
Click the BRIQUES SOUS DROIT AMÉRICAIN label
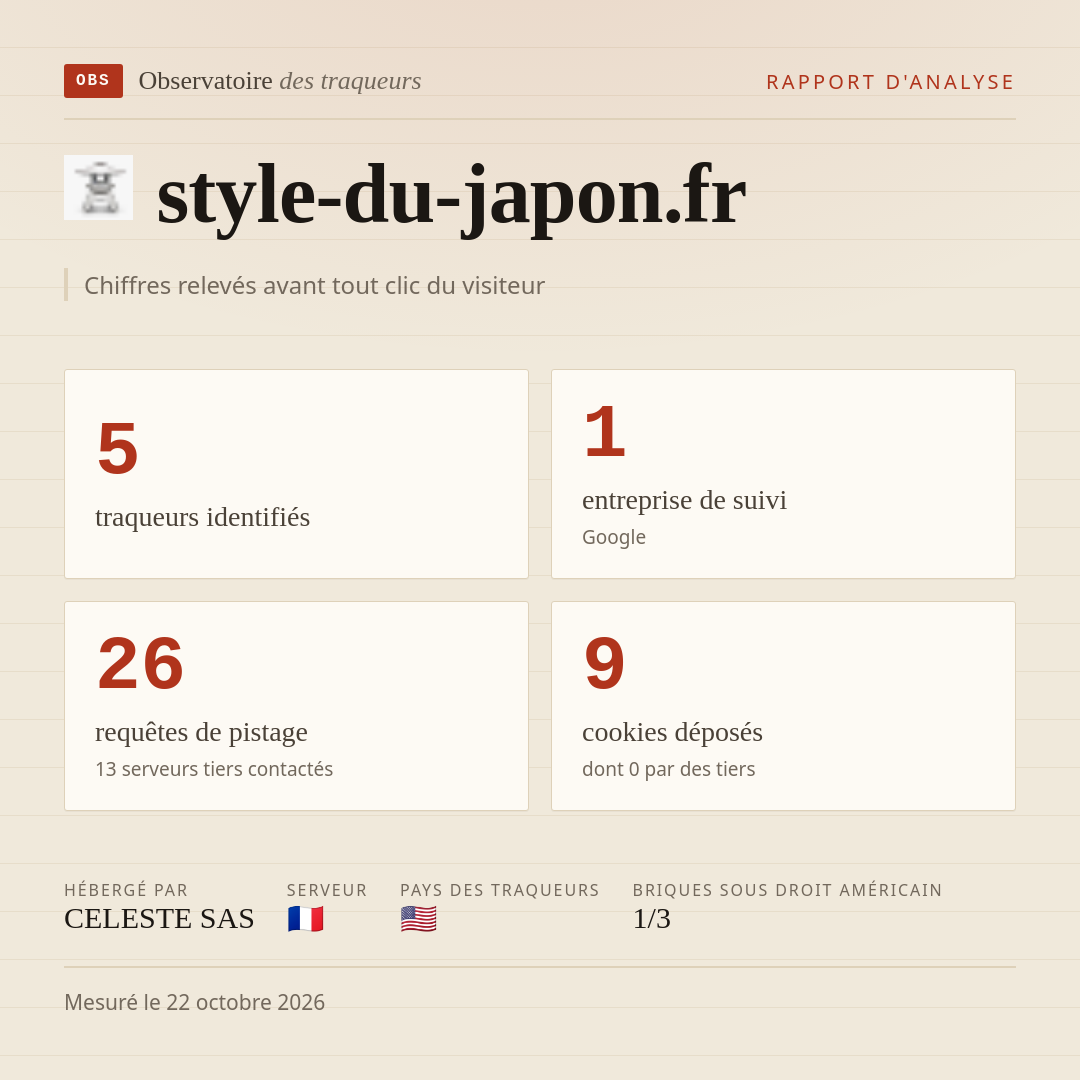787,890
